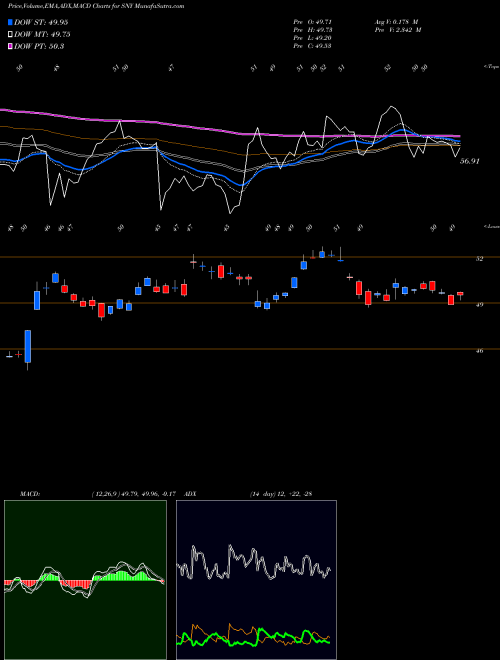Click the 'Avg V: 6.178 M' value
This screenshot has height=660, width=500.
point(396,21)
